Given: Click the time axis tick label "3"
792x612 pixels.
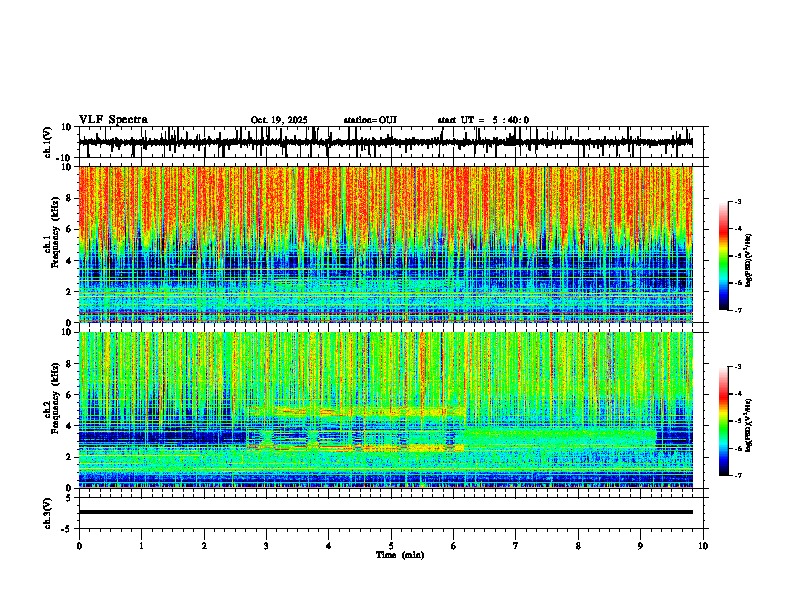Looking at the screenshot, I should point(266,546).
